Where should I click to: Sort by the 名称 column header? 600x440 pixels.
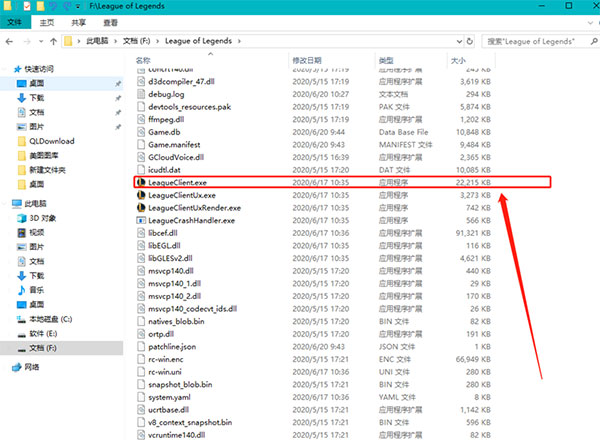(210, 60)
